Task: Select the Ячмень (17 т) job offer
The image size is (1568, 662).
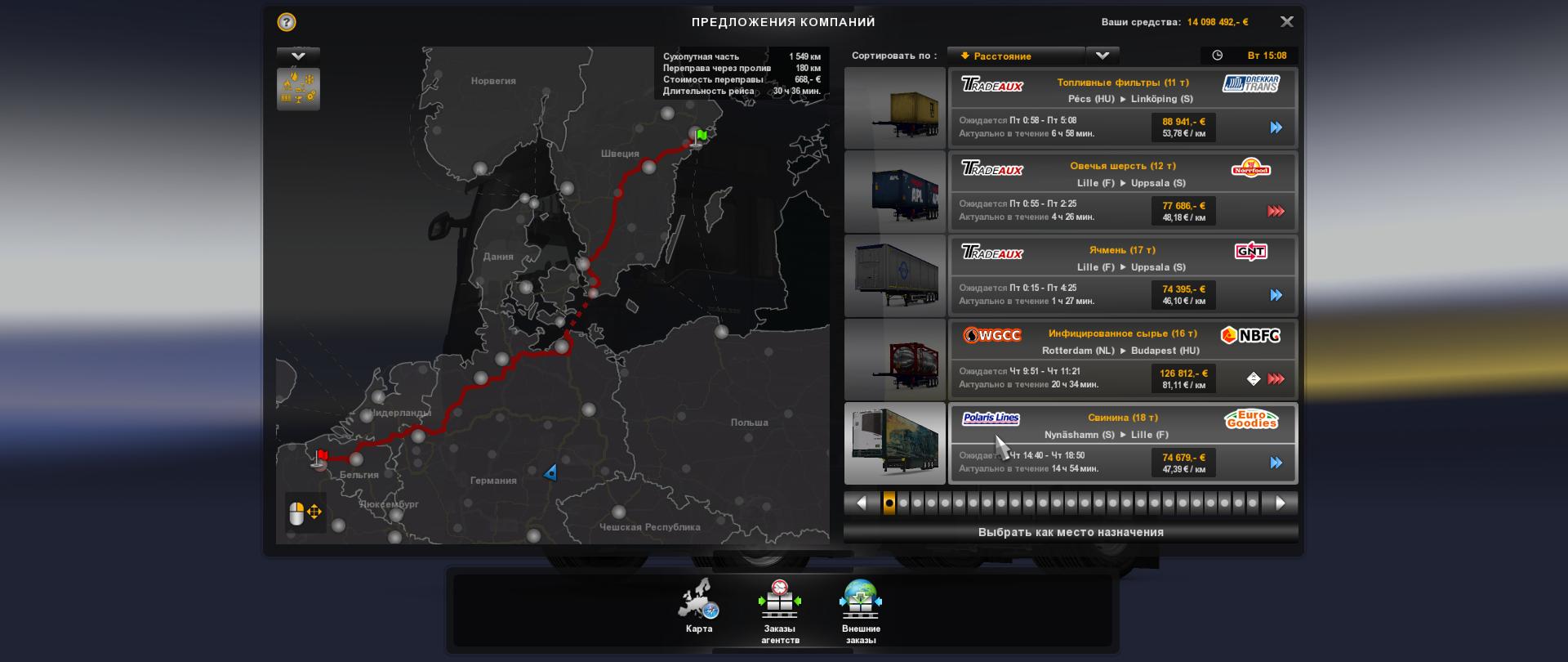Action: 1122,275
